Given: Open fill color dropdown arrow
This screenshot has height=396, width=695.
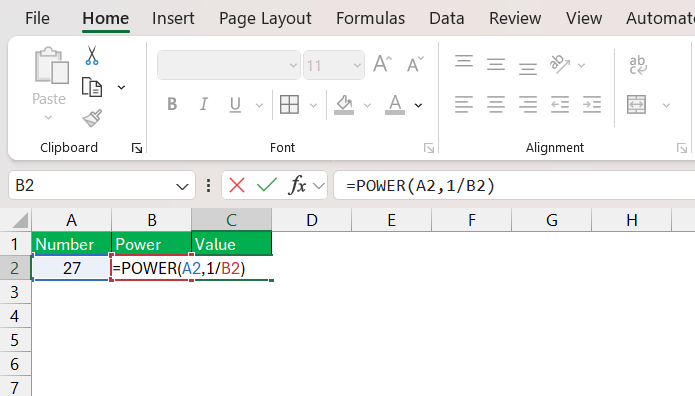Looking at the screenshot, I should (367, 106).
